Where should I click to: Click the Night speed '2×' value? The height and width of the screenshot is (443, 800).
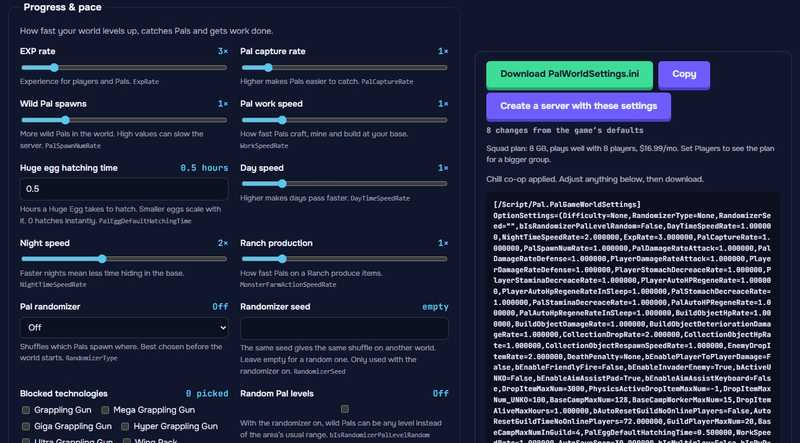pyautogui.click(x=223, y=243)
